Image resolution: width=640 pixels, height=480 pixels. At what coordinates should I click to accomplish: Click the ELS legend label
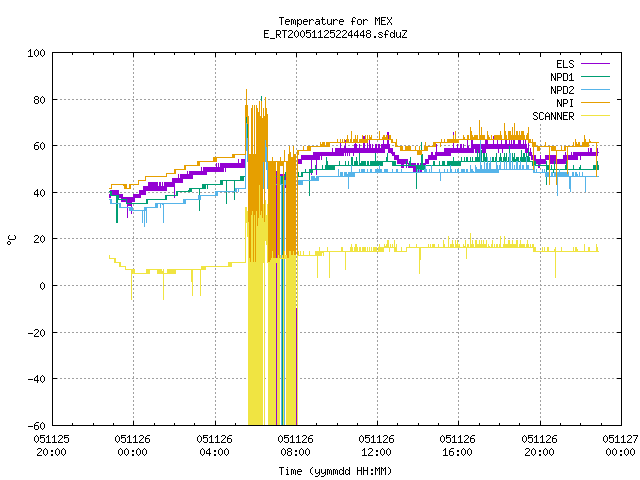point(565,64)
